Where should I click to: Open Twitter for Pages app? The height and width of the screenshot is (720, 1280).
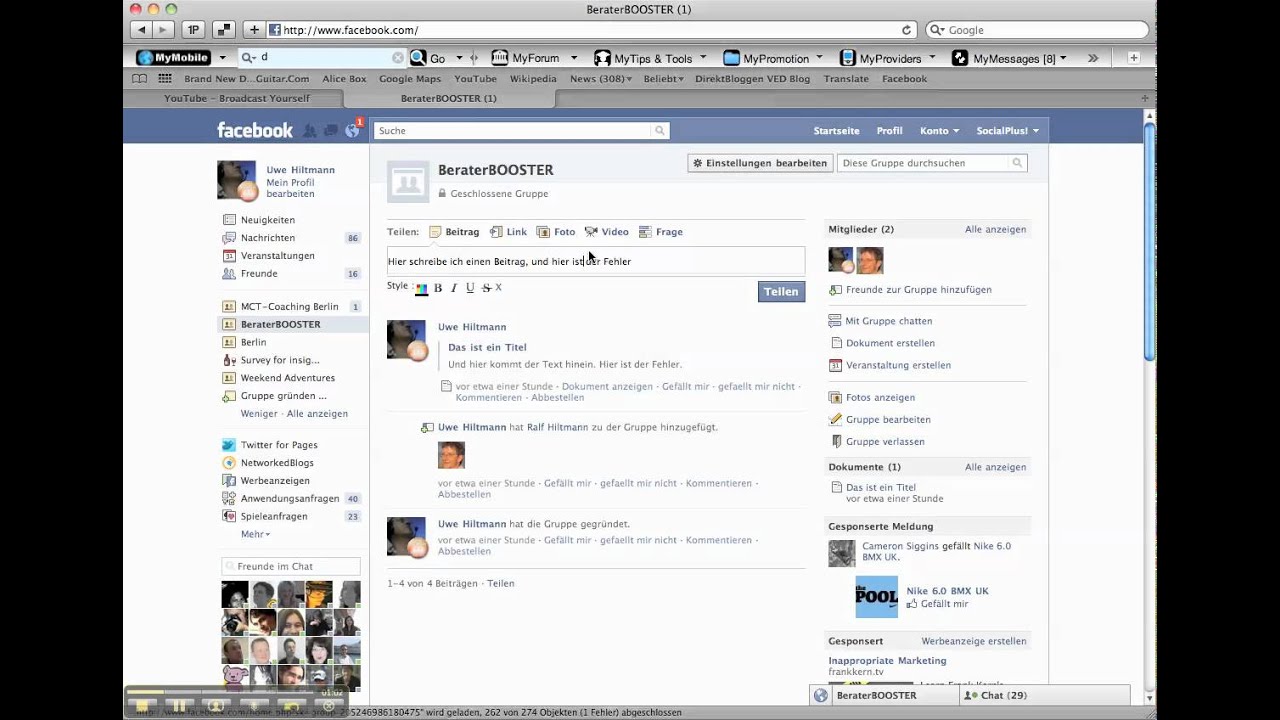click(x=278, y=445)
